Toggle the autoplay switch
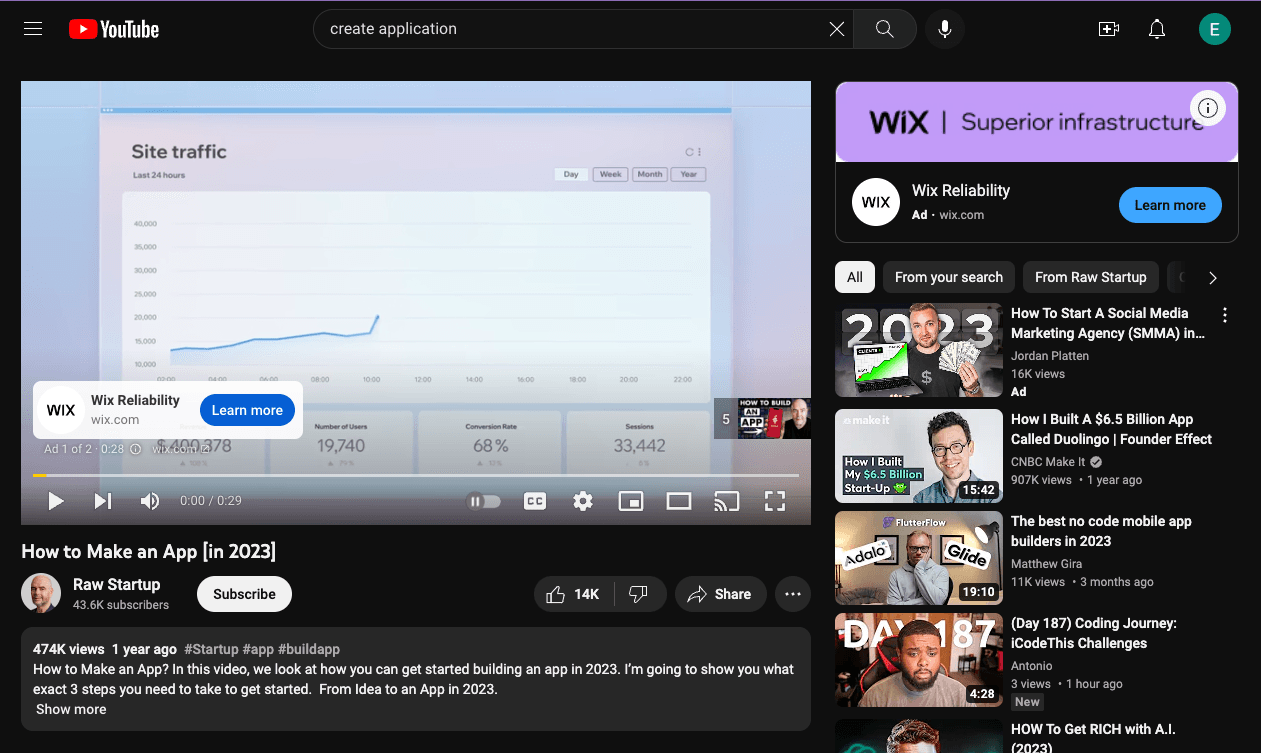This screenshot has width=1261, height=753. click(x=485, y=501)
